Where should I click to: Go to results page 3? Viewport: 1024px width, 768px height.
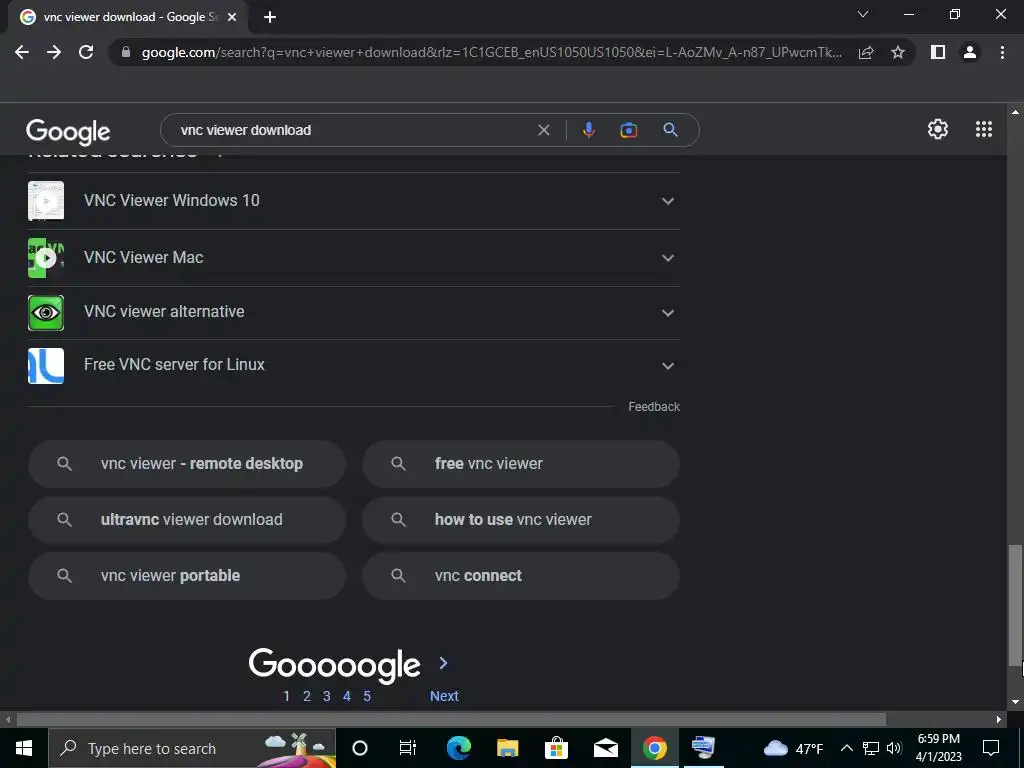pyautogui.click(x=327, y=696)
